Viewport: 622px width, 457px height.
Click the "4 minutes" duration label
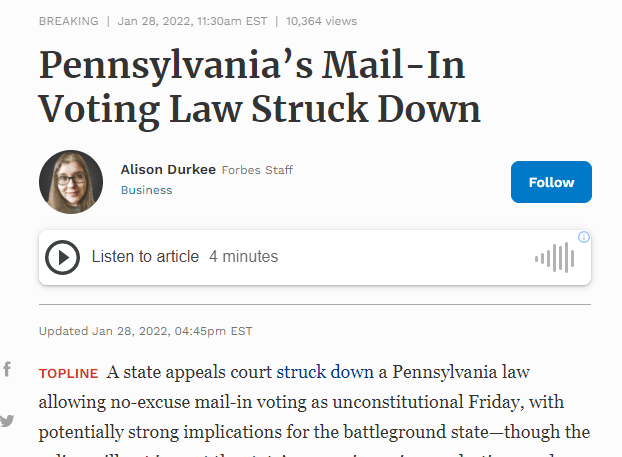(243, 257)
